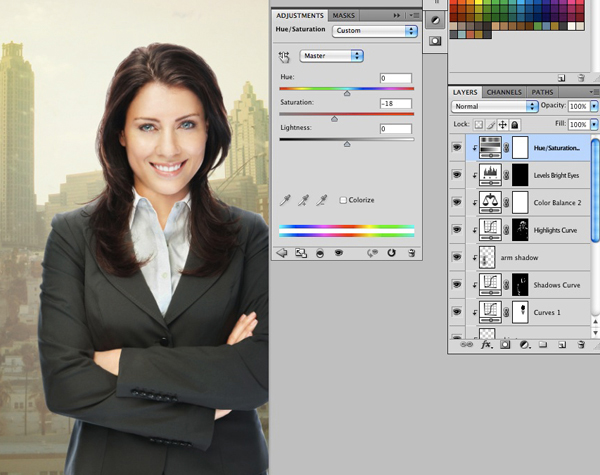Open the Hue/Saturation preset dropdown

pyautogui.click(x=375, y=31)
